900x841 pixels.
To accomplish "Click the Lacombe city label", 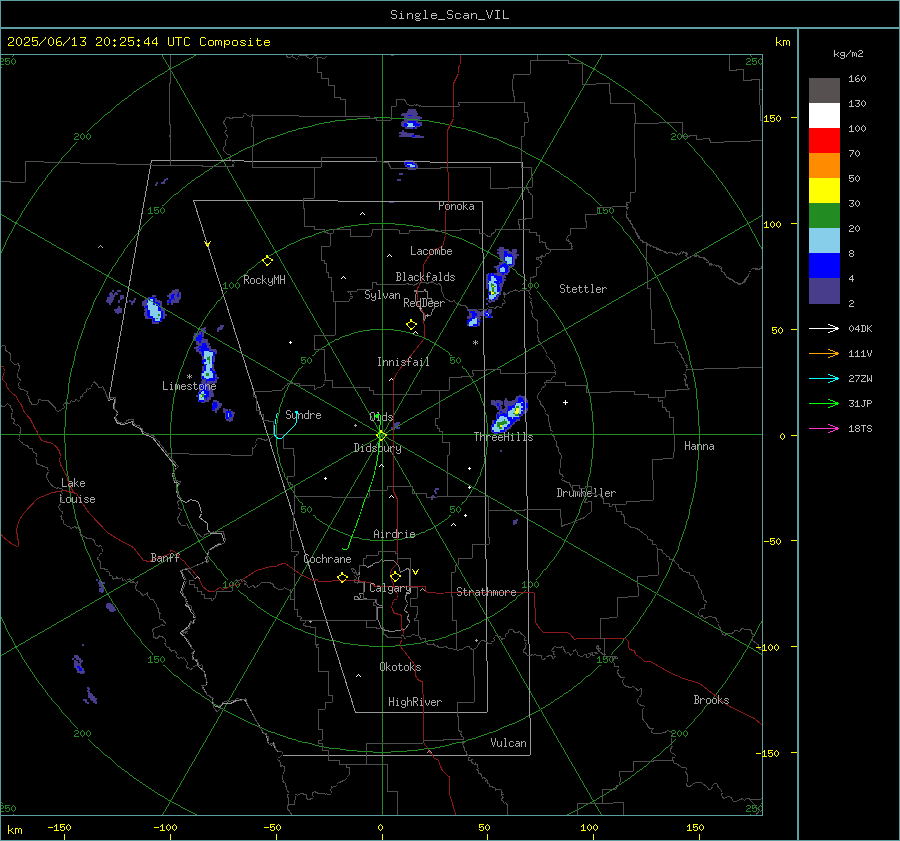I will pyautogui.click(x=431, y=251).
